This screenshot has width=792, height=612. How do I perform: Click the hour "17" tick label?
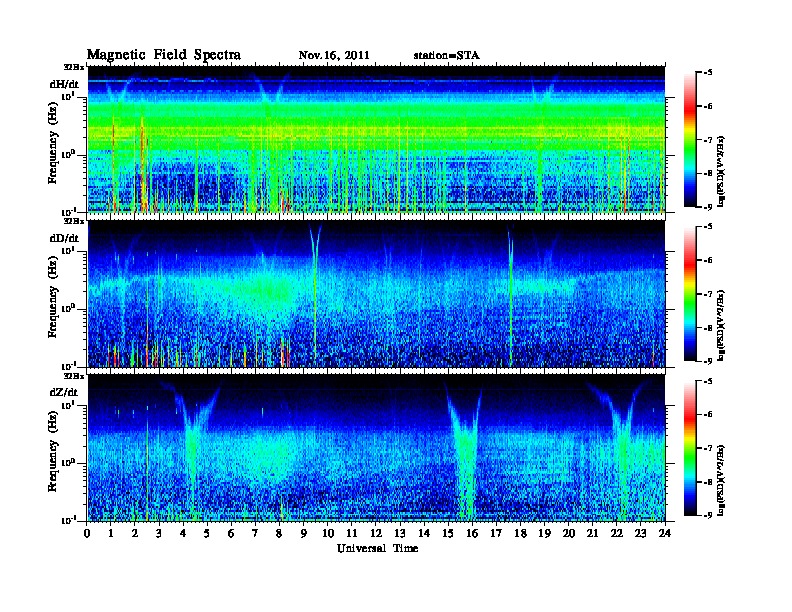coord(496,534)
